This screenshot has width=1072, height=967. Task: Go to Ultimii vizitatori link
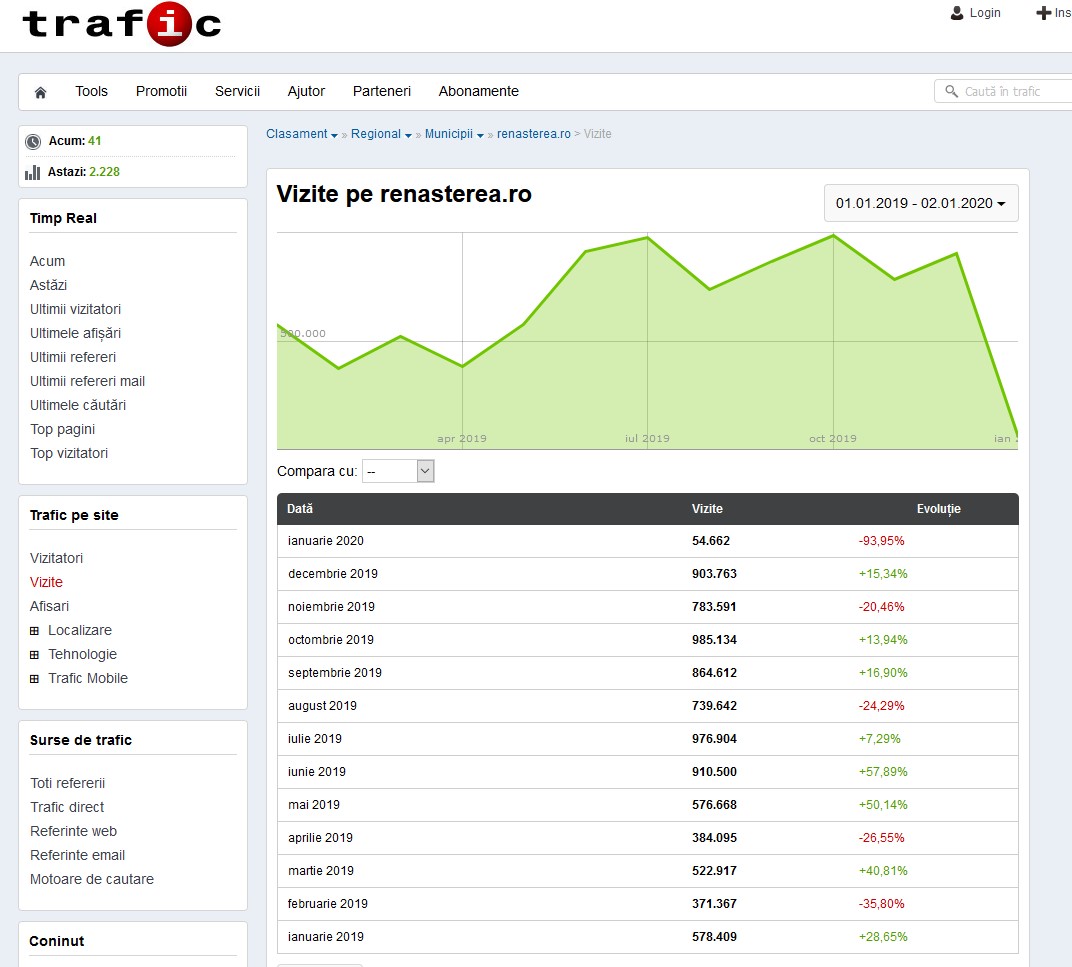[x=75, y=309]
